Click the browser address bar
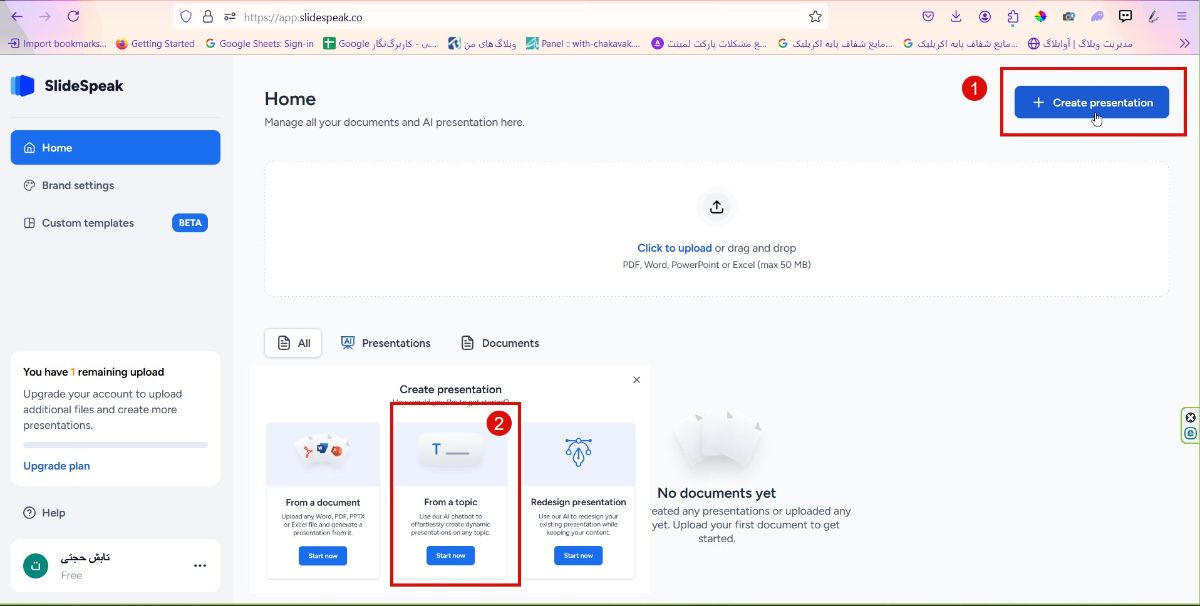 coord(520,16)
